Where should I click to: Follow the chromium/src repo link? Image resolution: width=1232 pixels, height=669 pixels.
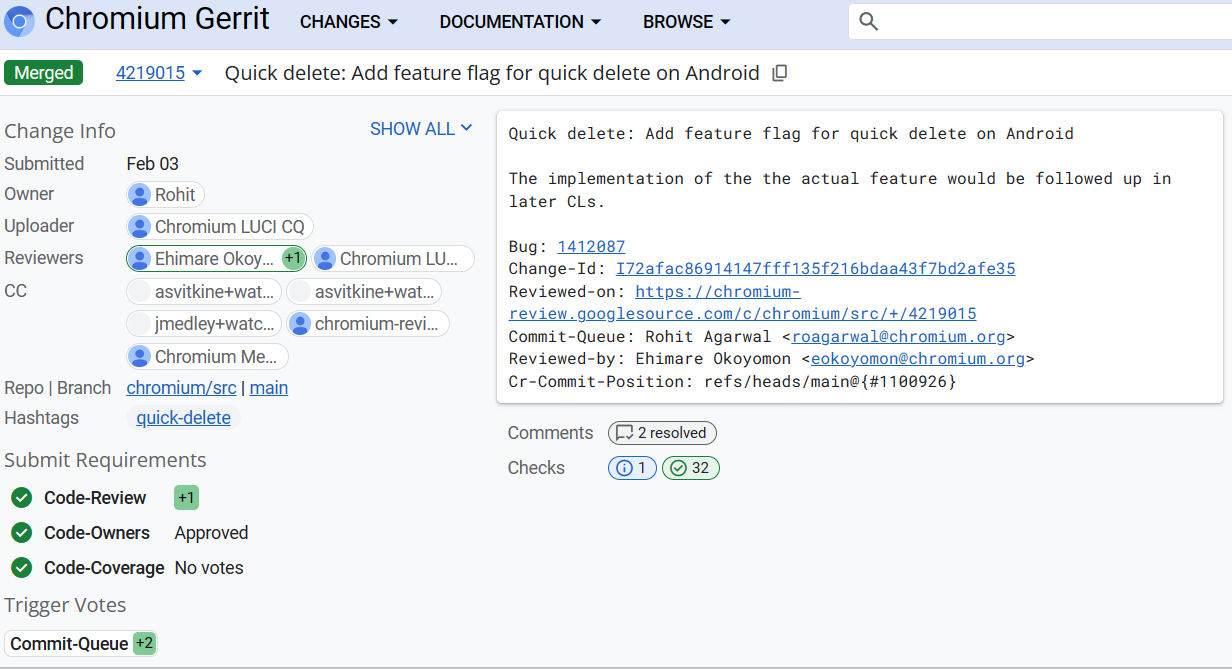(x=181, y=388)
